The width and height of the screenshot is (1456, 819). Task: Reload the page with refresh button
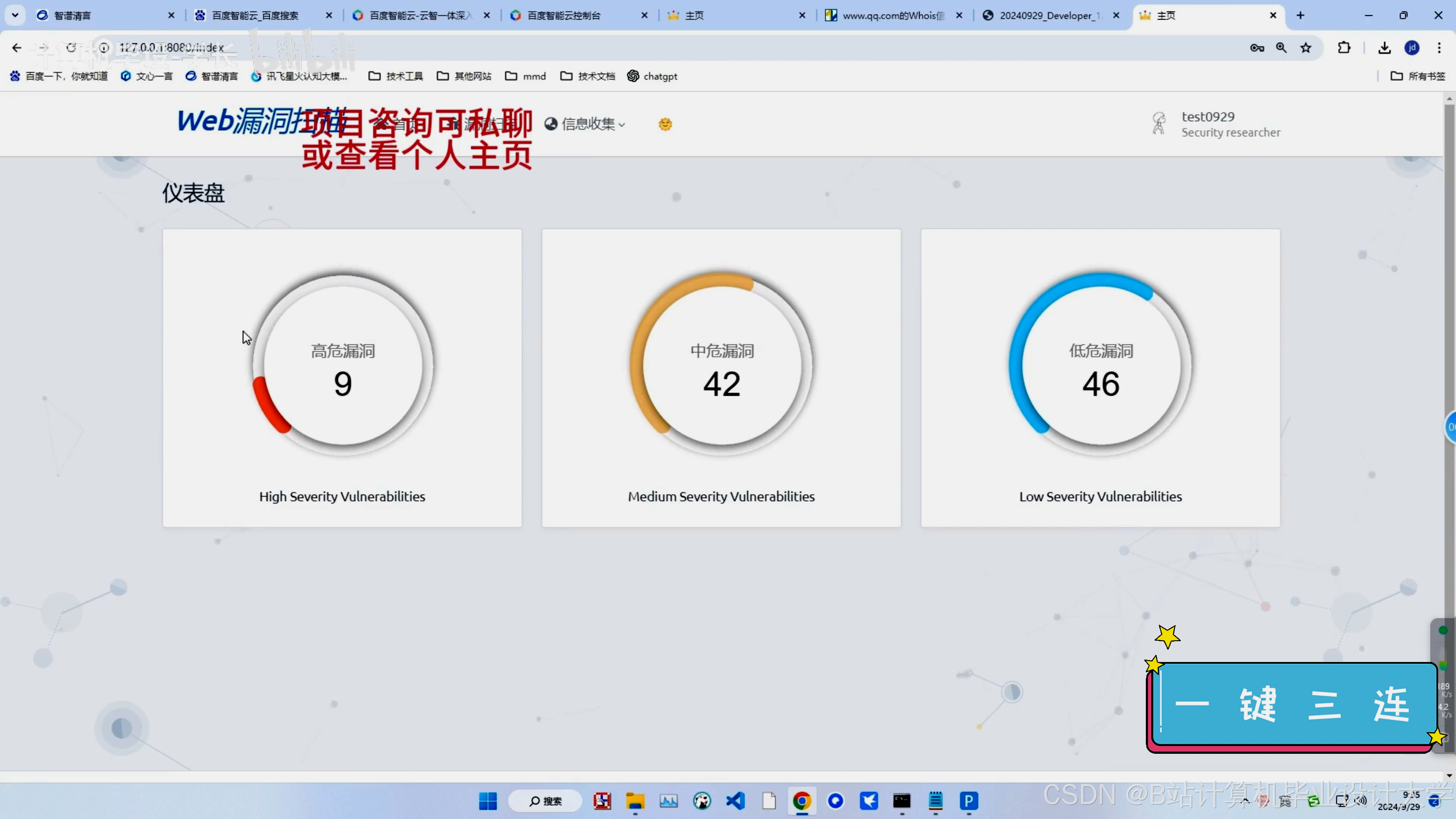pyautogui.click(x=71, y=48)
